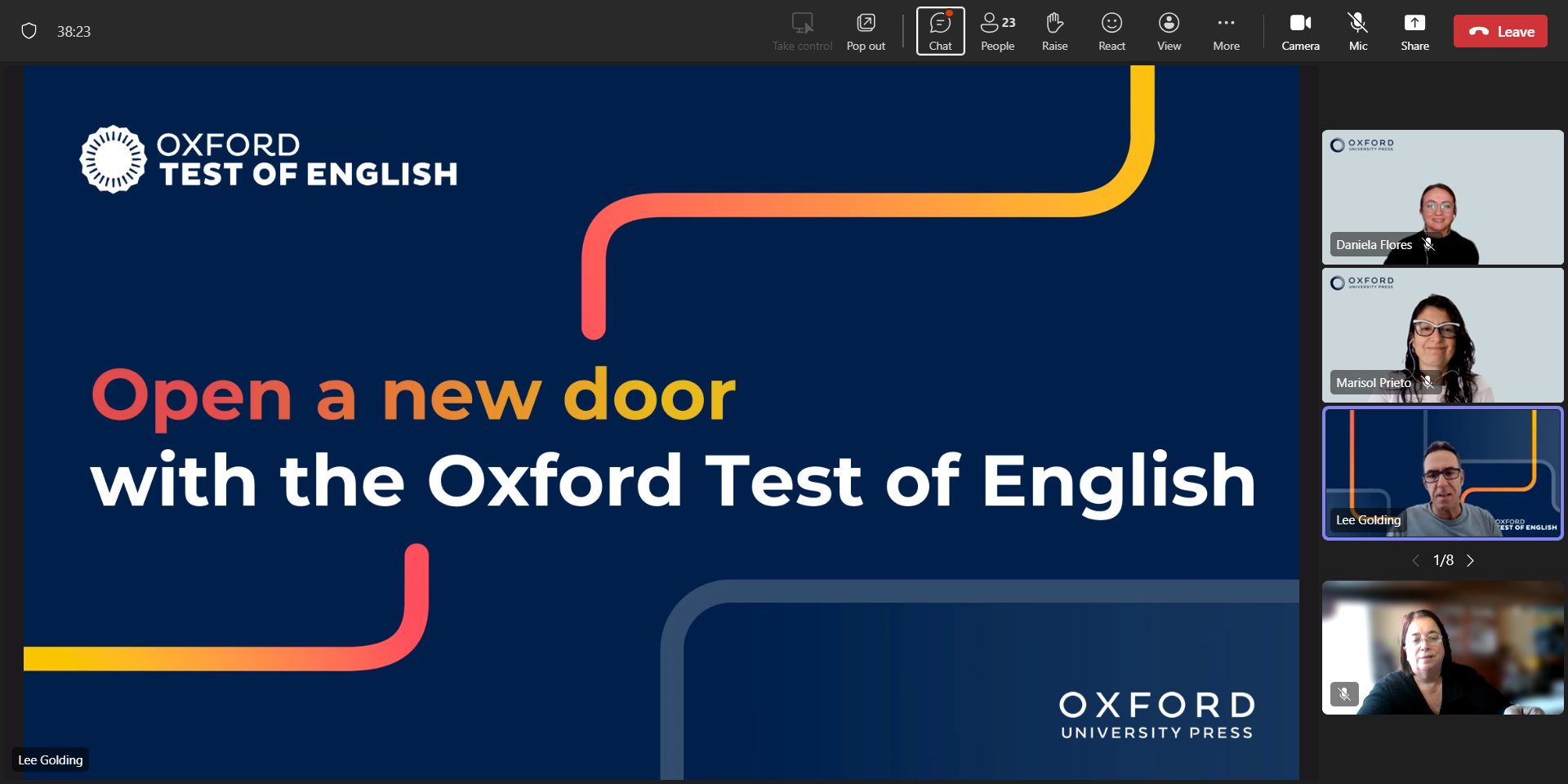Click the meeting timer 38:23

tap(73, 31)
